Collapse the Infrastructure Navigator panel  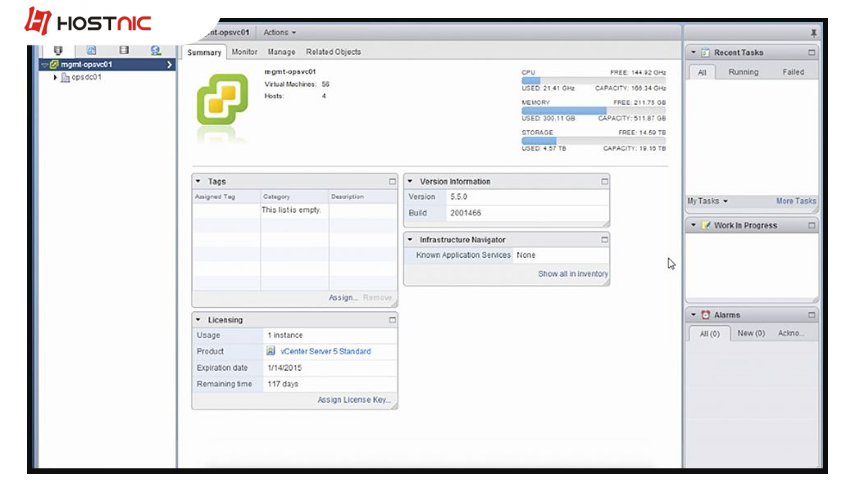(x=410, y=239)
